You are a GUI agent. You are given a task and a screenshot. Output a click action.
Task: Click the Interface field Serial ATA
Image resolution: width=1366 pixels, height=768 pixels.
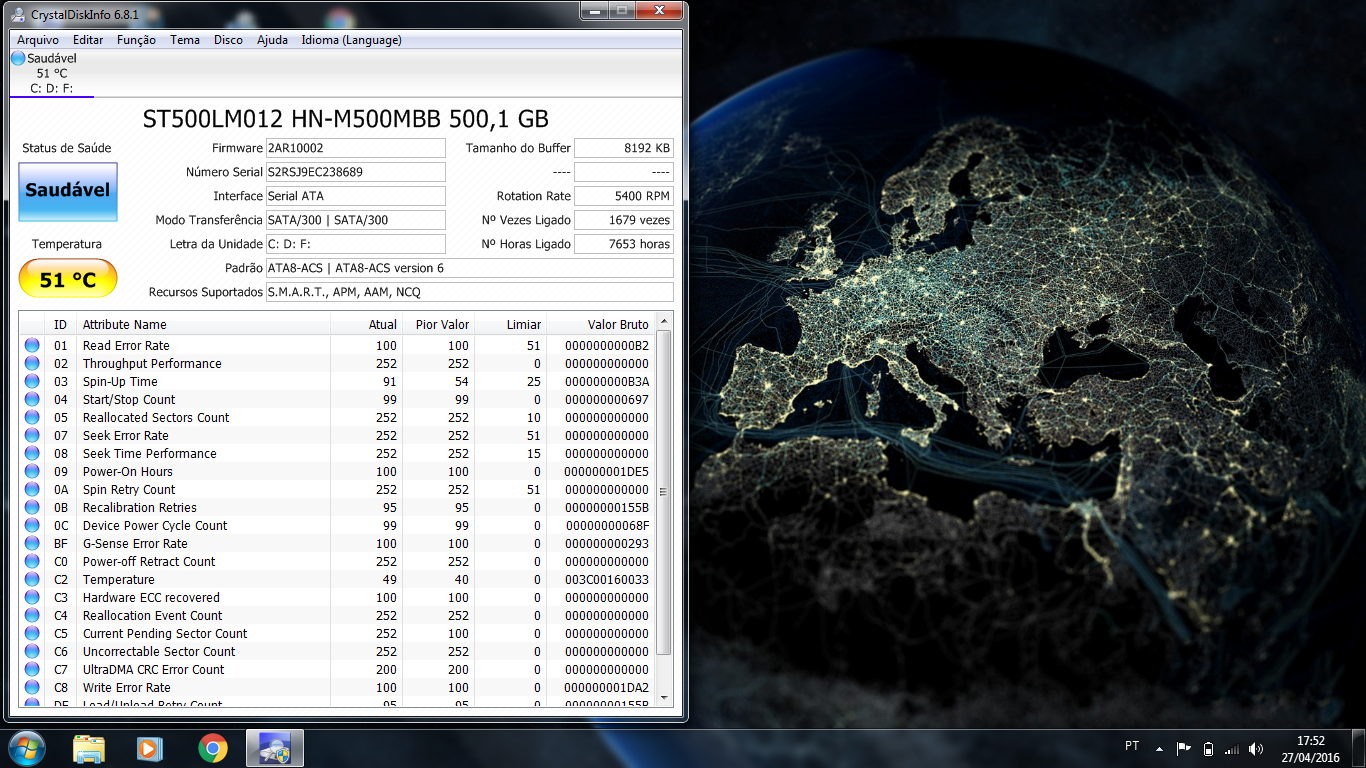[355, 196]
